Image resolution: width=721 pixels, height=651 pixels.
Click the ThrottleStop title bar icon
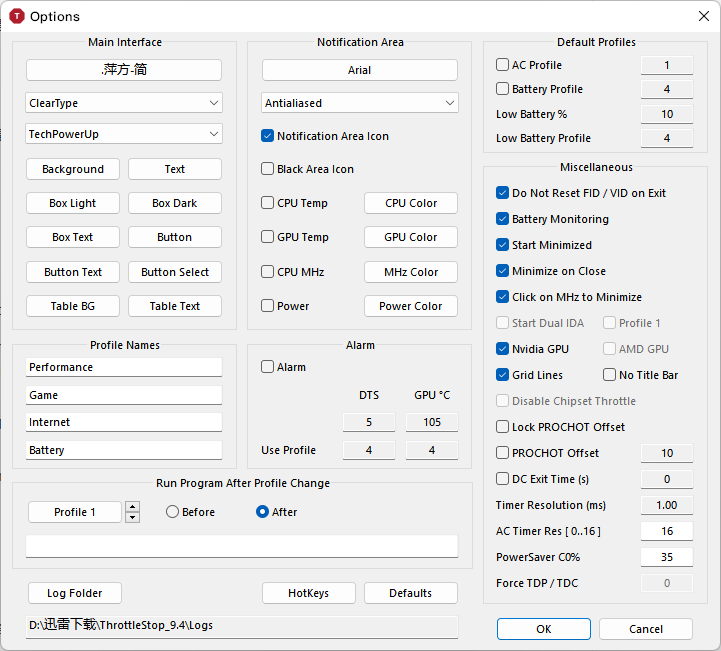(x=16, y=16)
